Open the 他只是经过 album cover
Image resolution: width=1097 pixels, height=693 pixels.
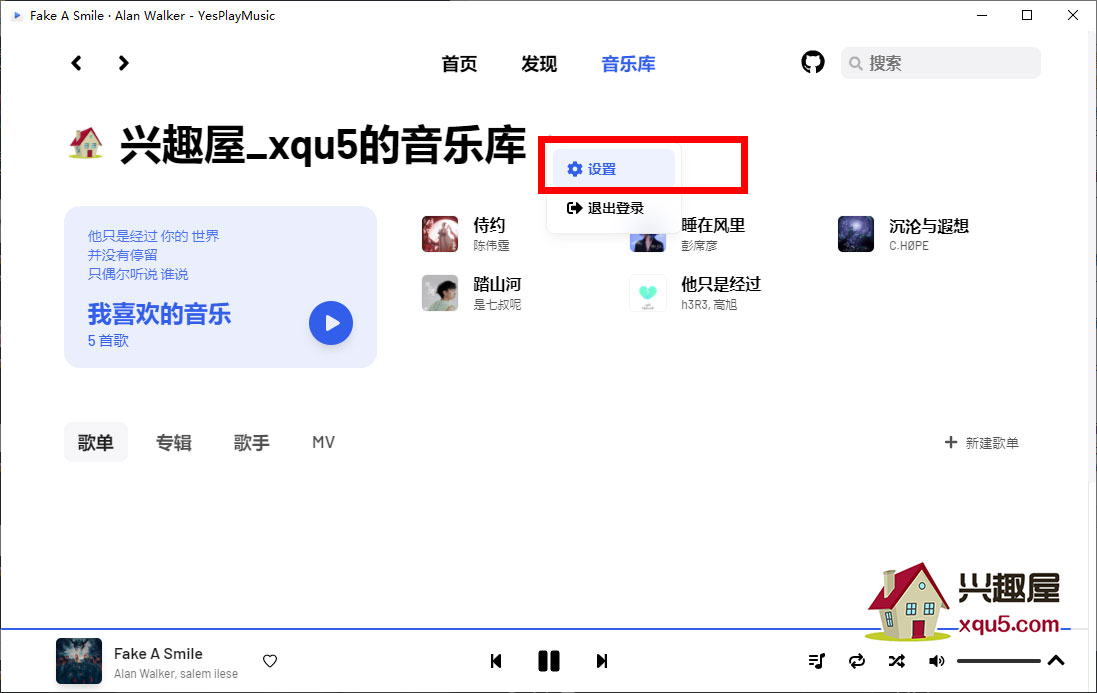coord(648,292)
